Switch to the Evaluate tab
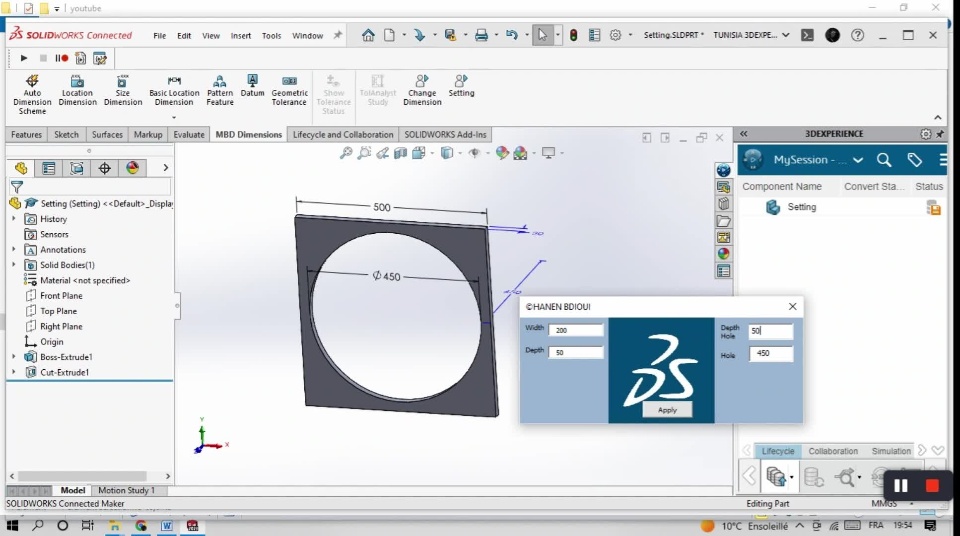This screenshot has height=536, width=960. [189, 135]
